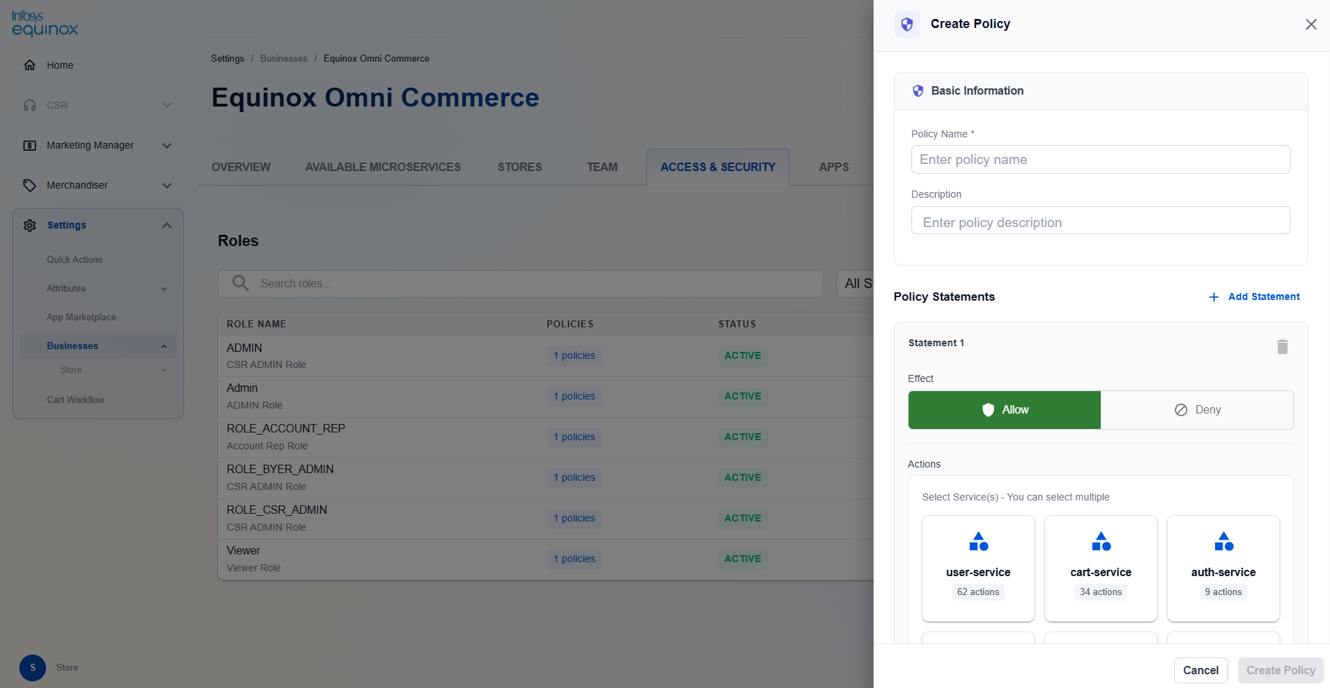Switch to the AVAILABLE MICROSERVICES tab
The height and width of the screenshot is (688, 1330).
click(x=383, y=167)
